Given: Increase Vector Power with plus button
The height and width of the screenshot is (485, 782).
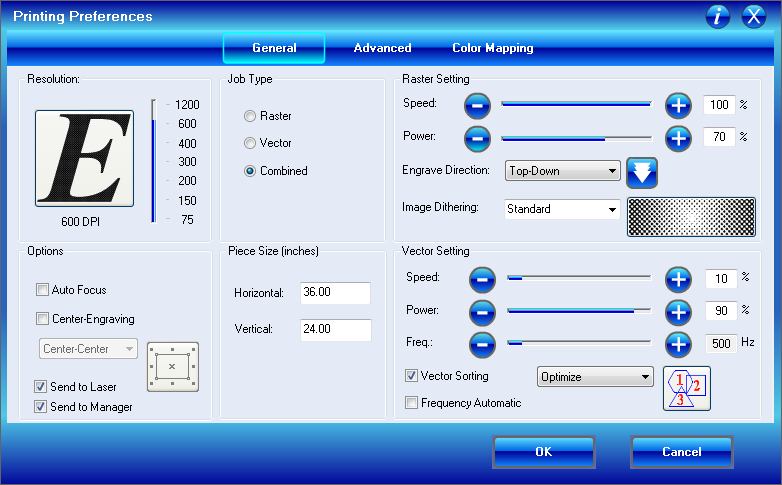Looking at the screenshot, I should [x=678, y=312].
